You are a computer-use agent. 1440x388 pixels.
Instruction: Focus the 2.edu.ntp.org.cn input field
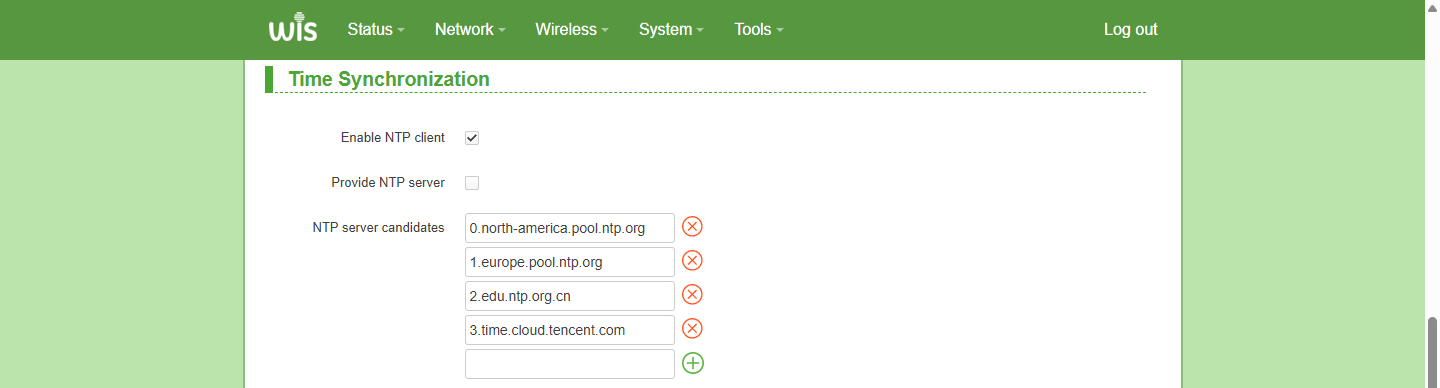pos(570,296)
